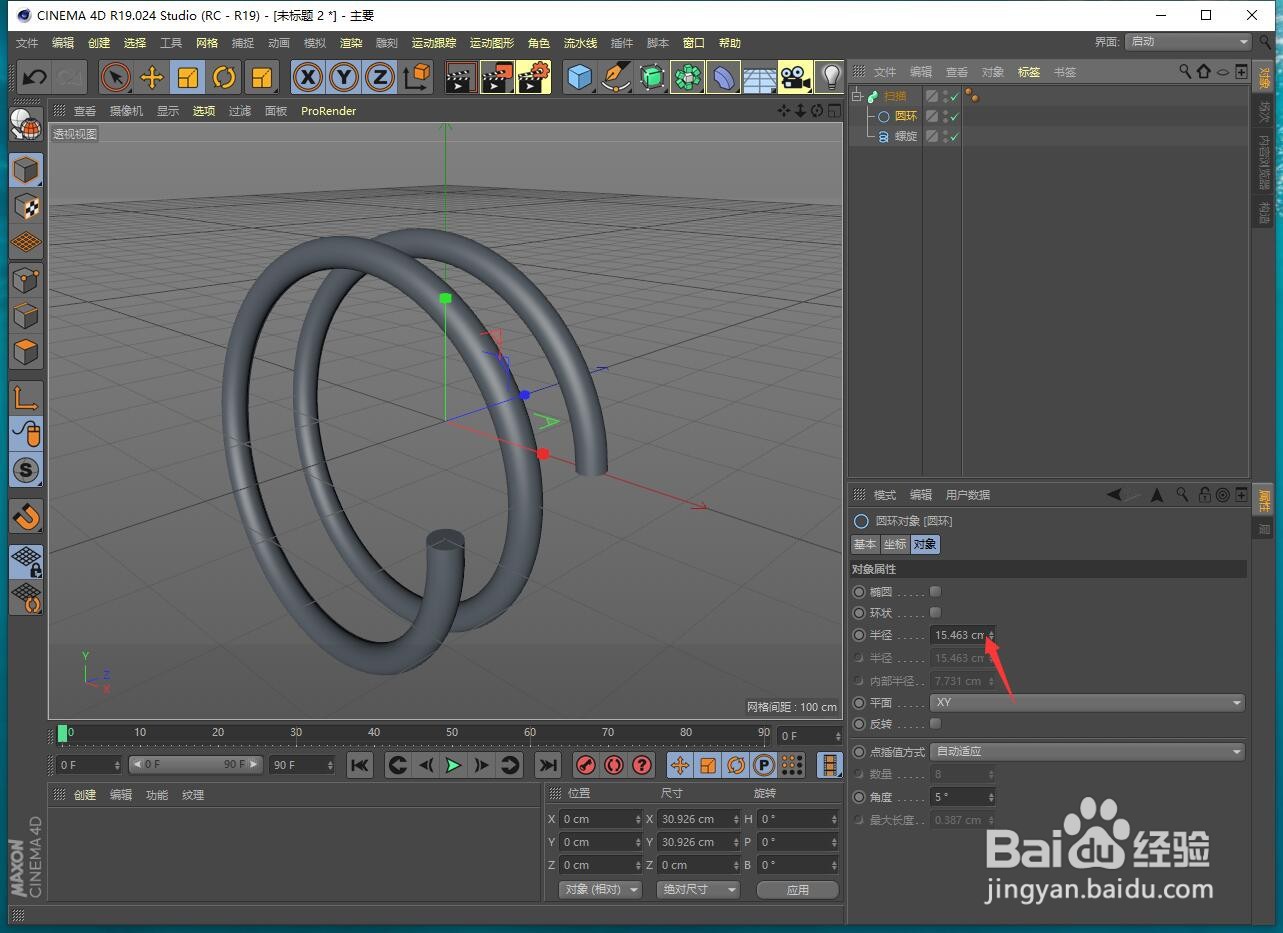This screenshot has width=1283, height=933.
Task: Open 绝对尺寸 size mode dropdown
Action: pos(698,889)
